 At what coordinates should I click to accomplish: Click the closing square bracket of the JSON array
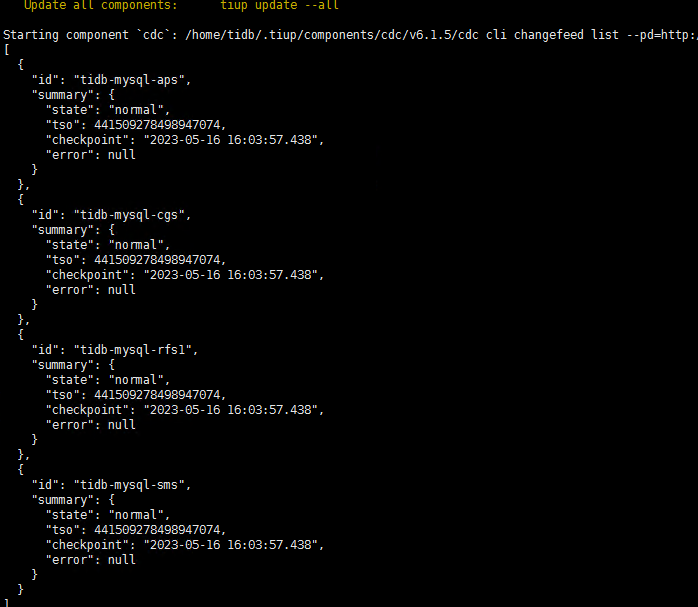[x=6, y=602]
